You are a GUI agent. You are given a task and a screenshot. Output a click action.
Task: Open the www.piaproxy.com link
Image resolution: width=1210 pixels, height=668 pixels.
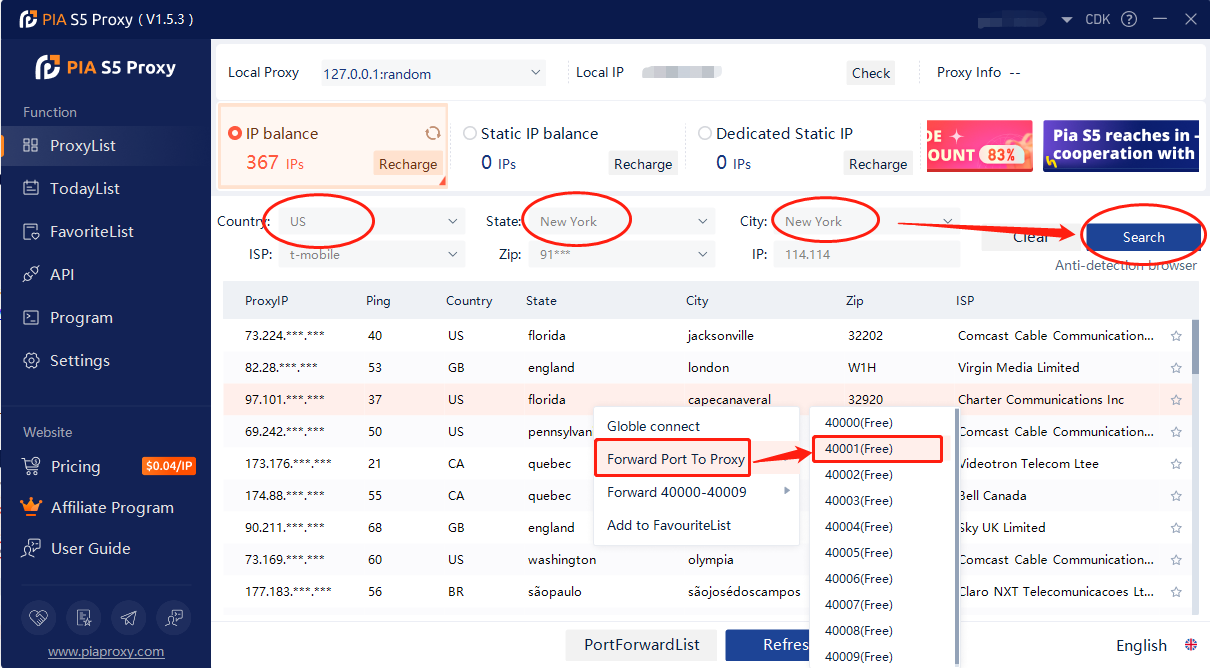click(x=106, y=651)
